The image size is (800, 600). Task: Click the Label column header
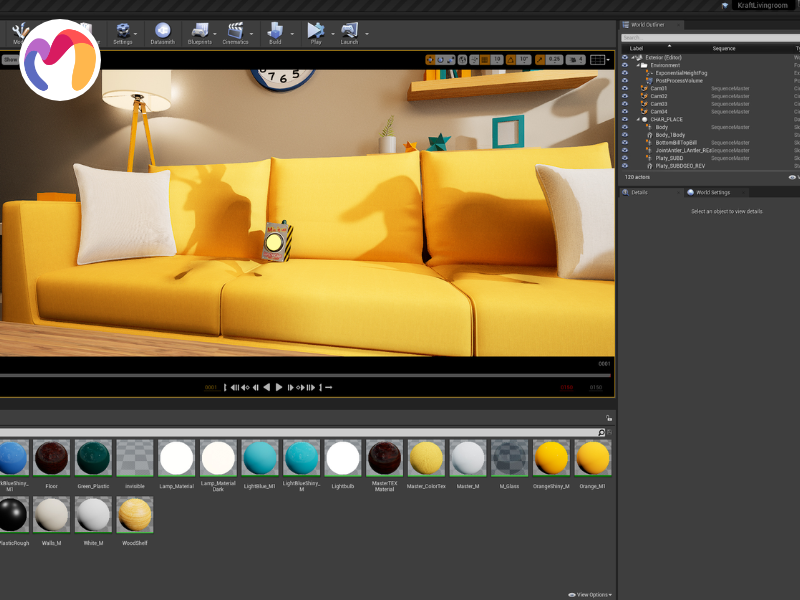pos(636,48)
